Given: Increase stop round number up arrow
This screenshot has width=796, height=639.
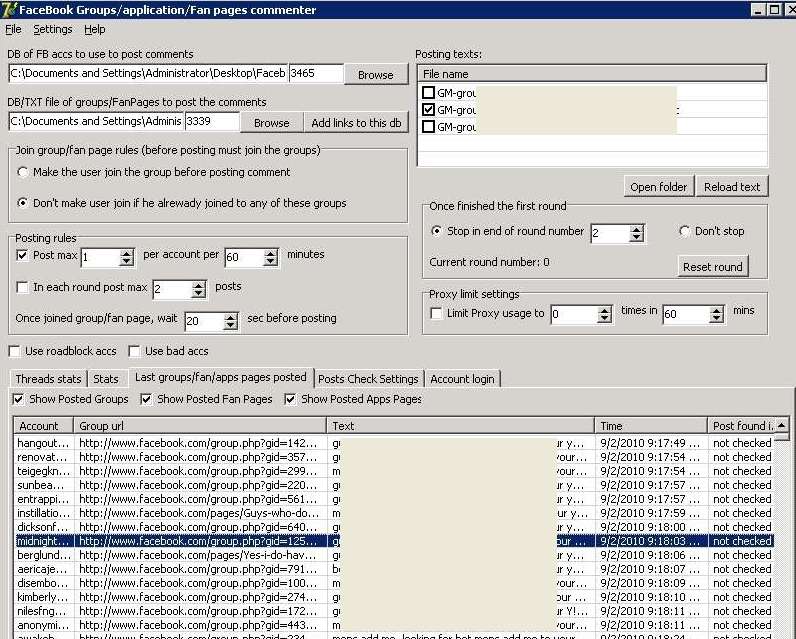Looking at the screenshot, I should 637,229.
